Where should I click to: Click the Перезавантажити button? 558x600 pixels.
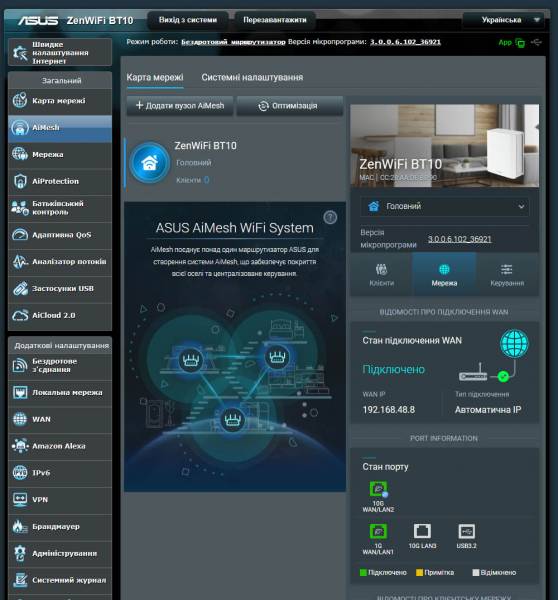275,20
